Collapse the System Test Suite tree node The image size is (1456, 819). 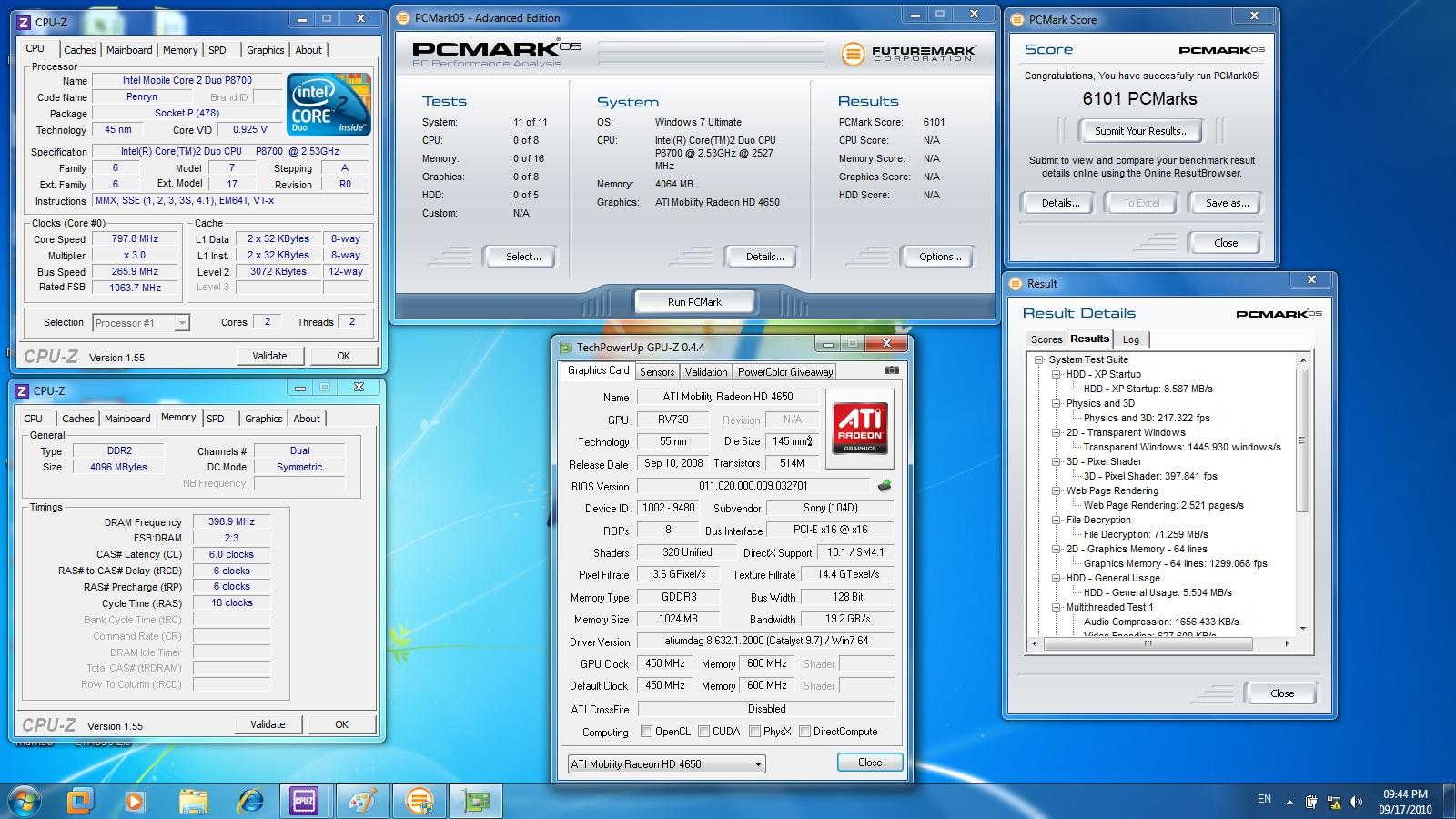pyautogui.click(x=1039, y=359)
